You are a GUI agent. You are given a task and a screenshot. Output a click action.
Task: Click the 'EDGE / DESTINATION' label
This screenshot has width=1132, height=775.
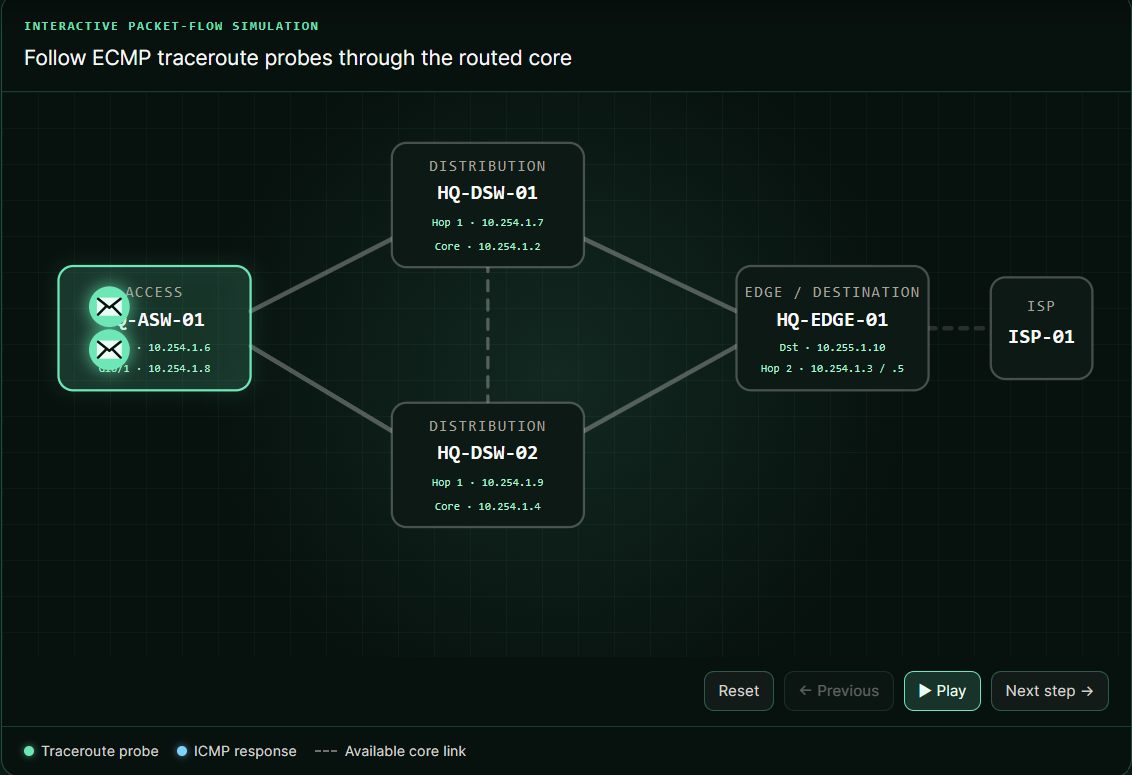(832, 292)
